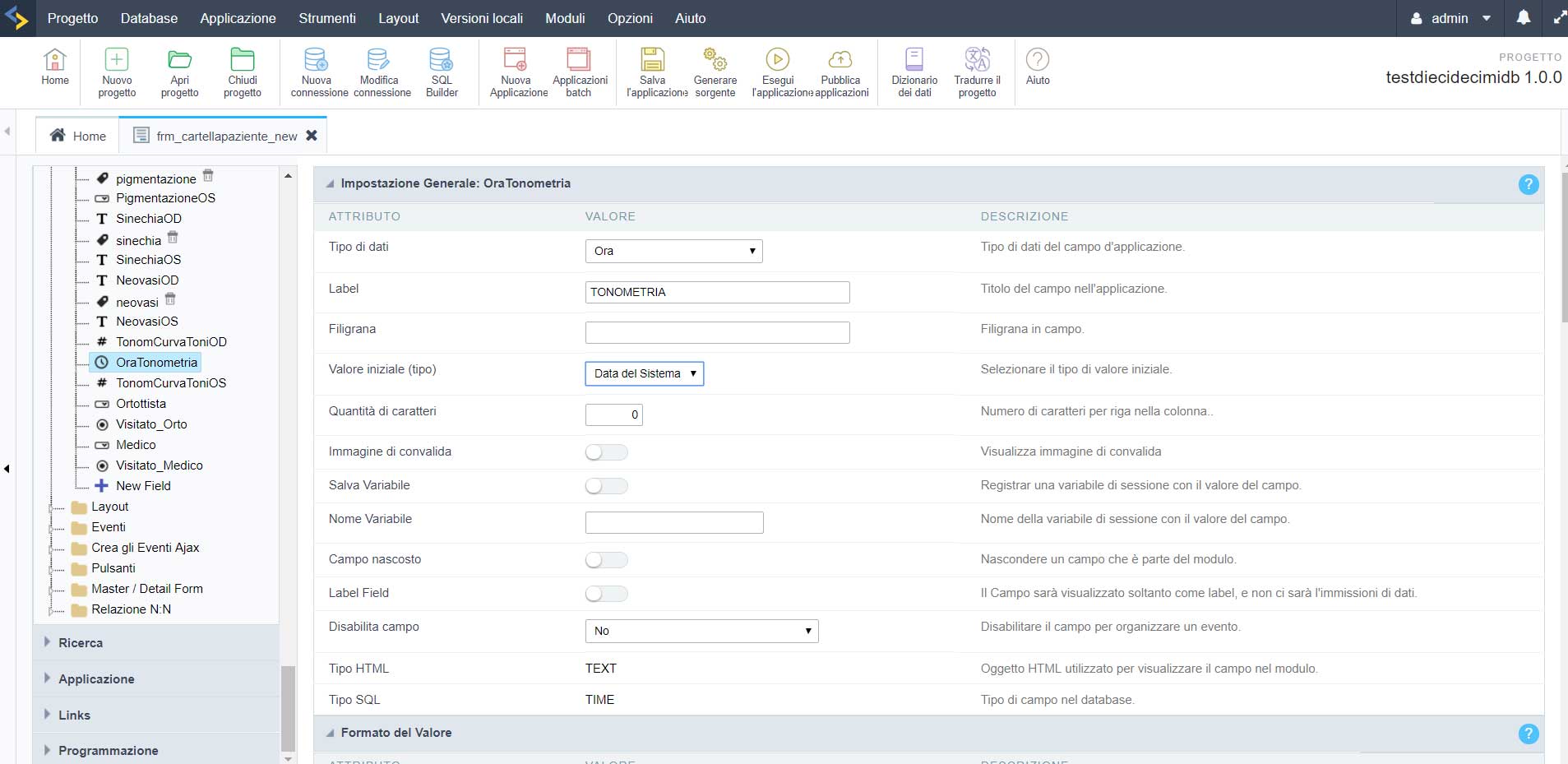Screen dimensions: 1568x764
Task: Open the Strumenti menu
Action: [x=327, y=18]
